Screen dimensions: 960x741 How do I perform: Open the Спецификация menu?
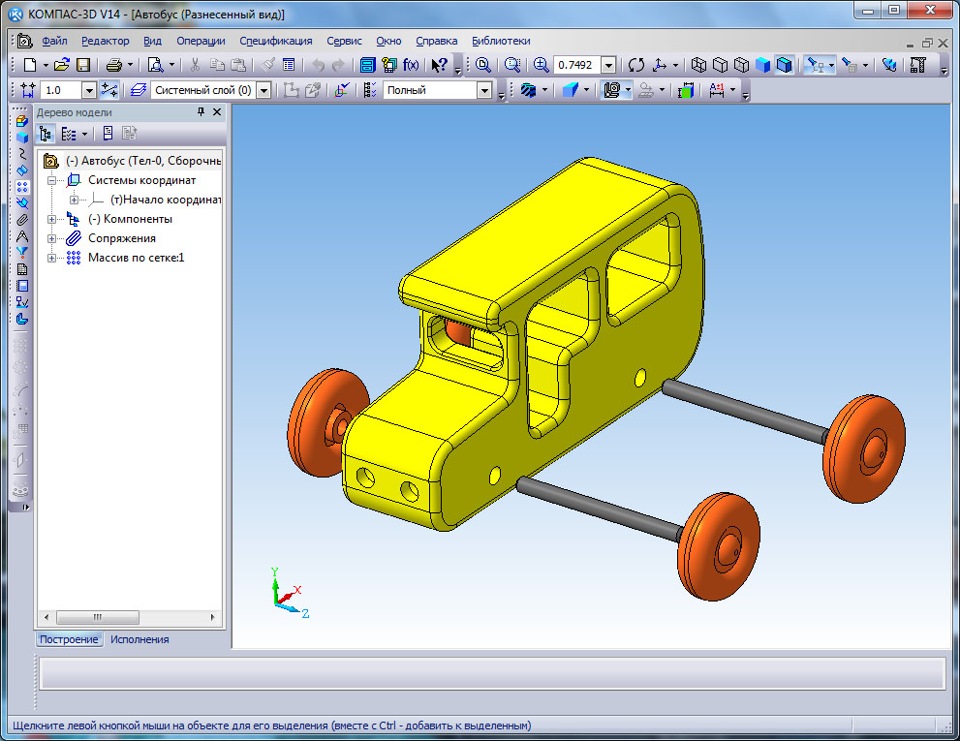(276, 41)
